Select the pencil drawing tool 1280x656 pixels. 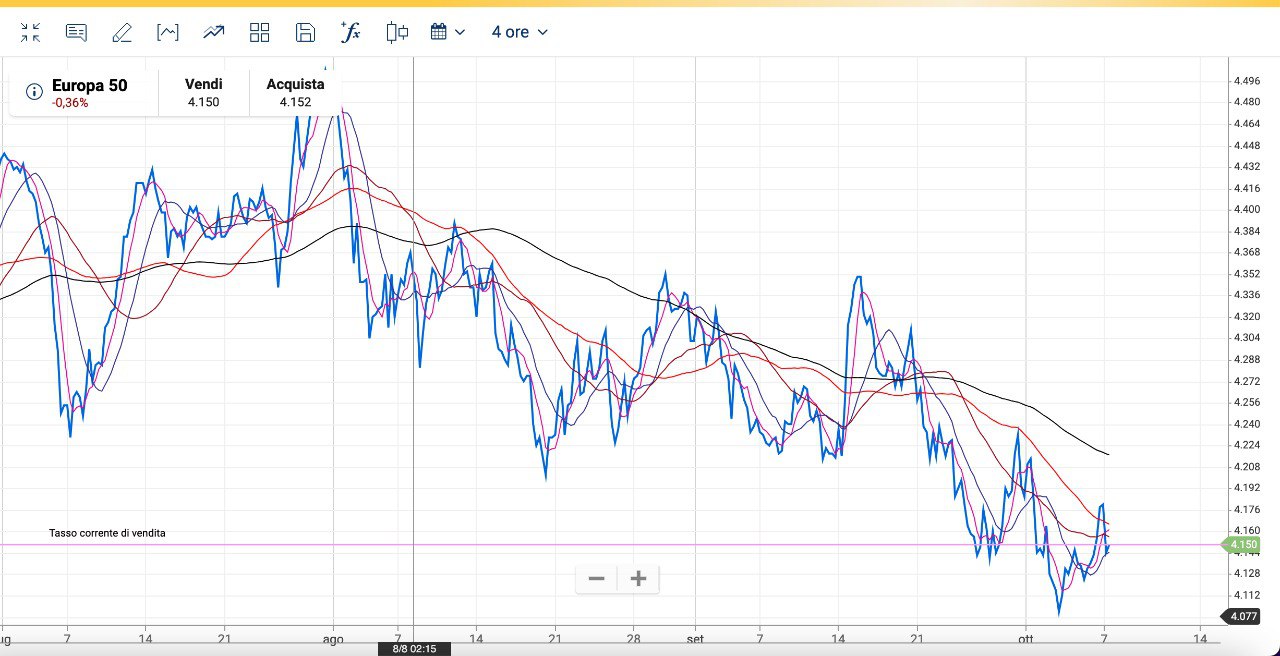pos(122,32)
